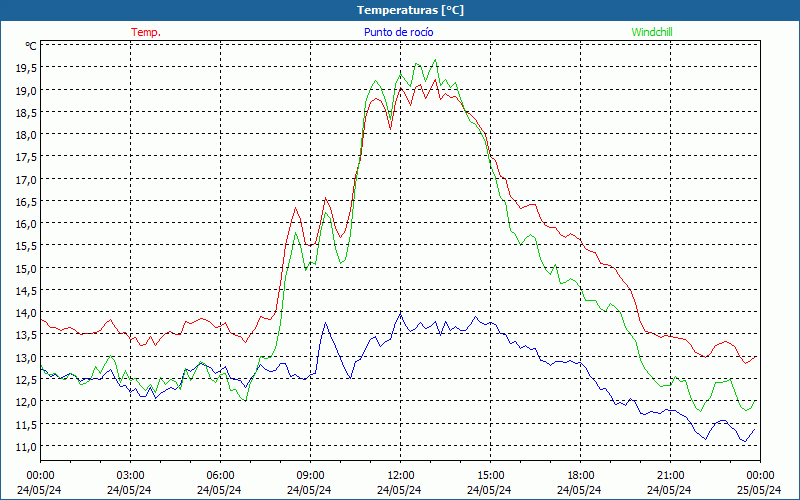Click the 24/05/24 date under 12:00
The image size is (800, 500).
(399, 490)
